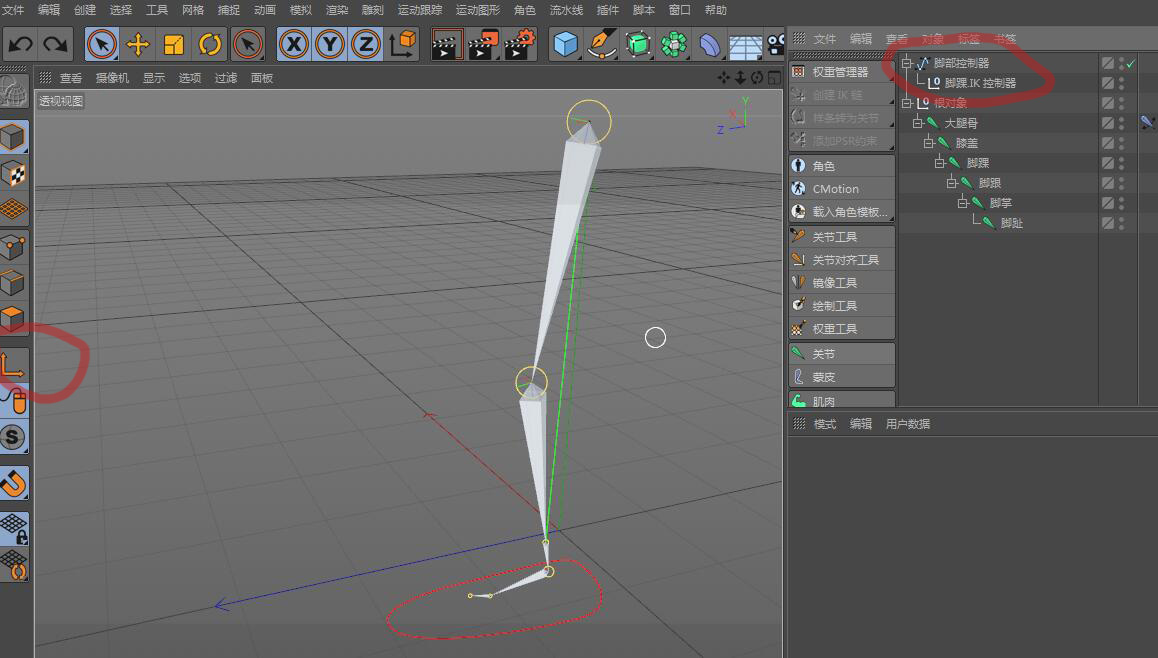Click the Undo arrow icon

[x=21, y=44]
